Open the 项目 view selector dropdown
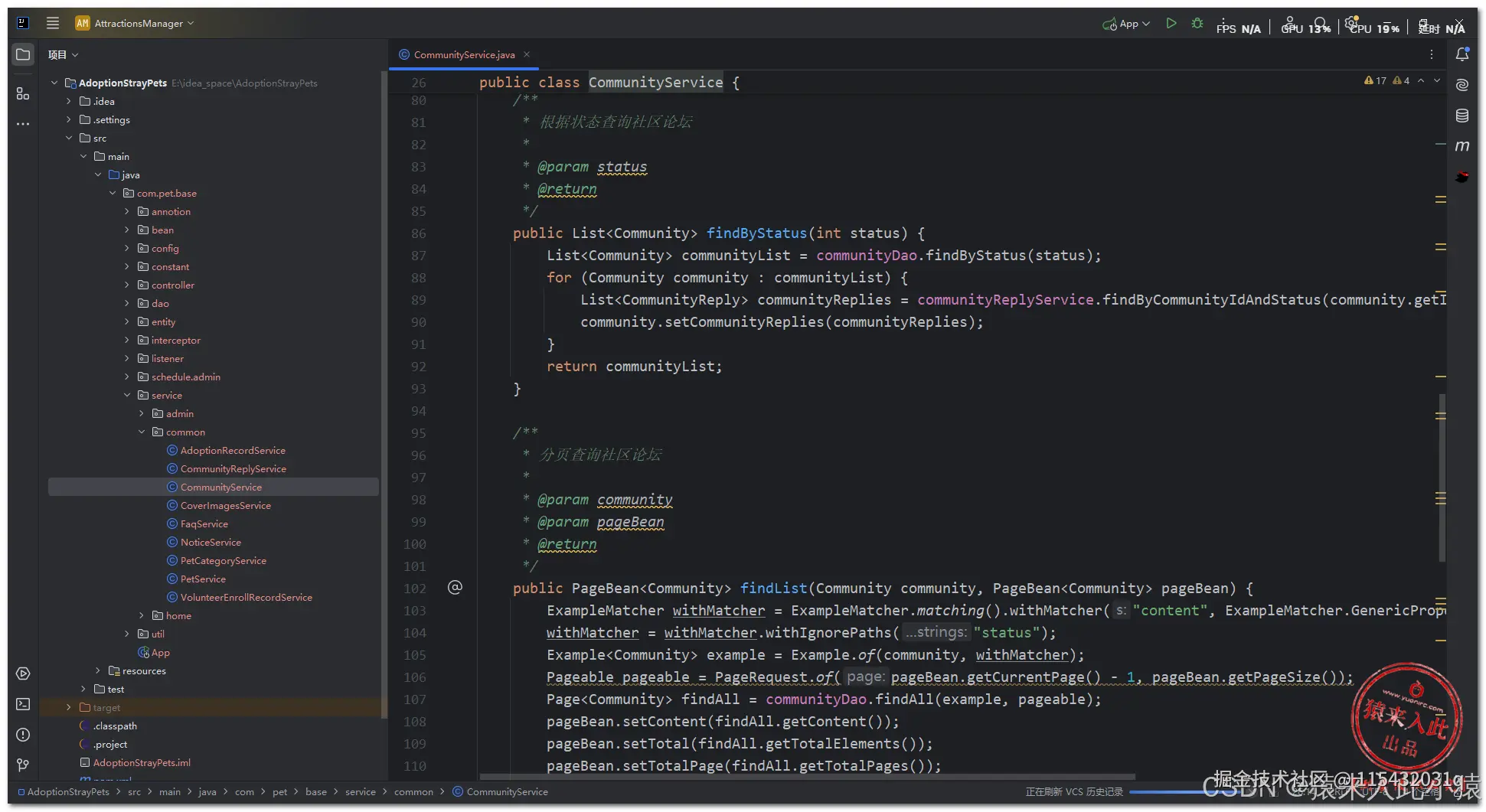This screenshot has width=1486, height=812. (x=63, y=54)
